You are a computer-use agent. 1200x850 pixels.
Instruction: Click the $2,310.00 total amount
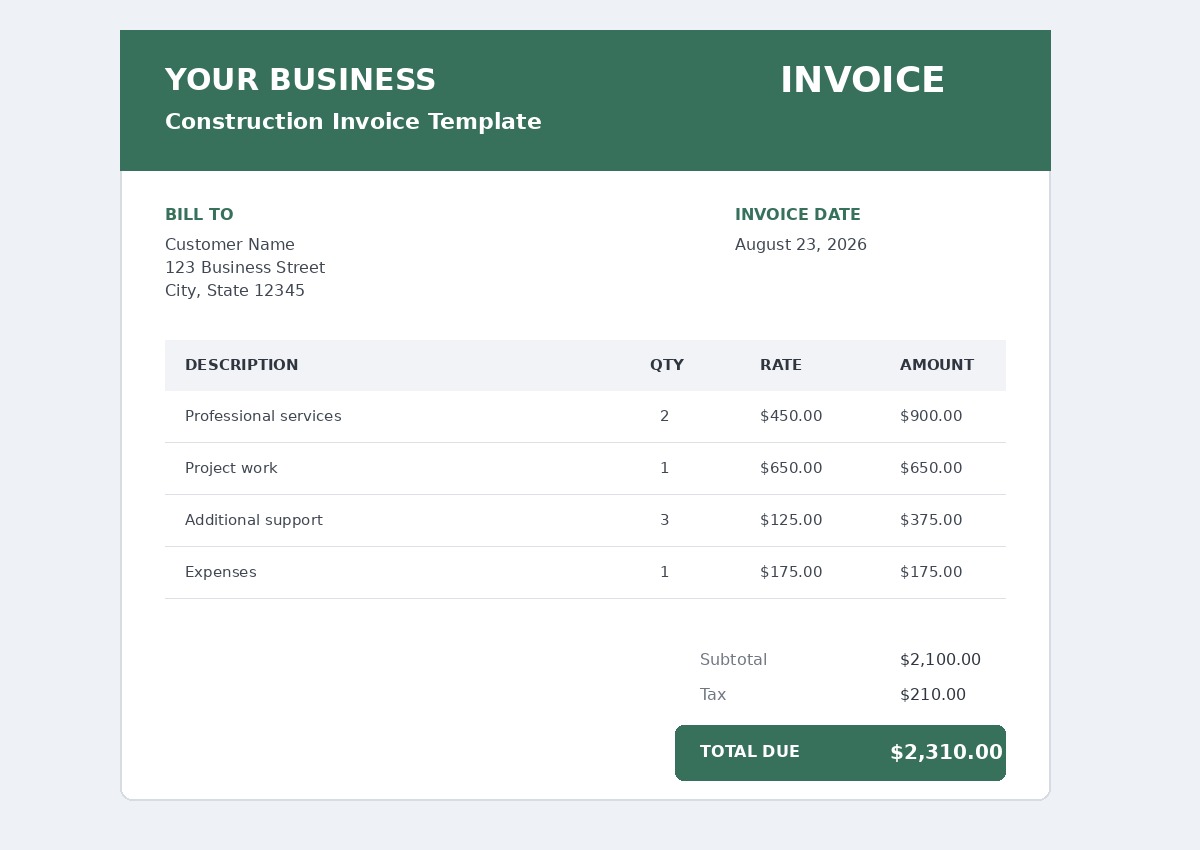click(x=946, y=753)
